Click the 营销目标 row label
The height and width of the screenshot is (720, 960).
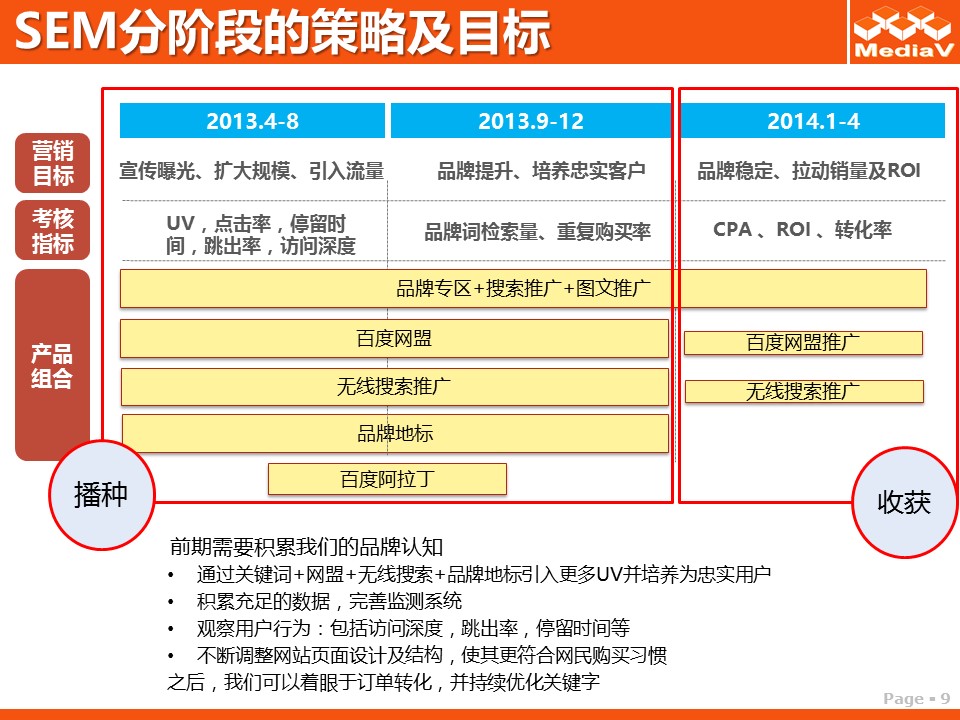52,164
